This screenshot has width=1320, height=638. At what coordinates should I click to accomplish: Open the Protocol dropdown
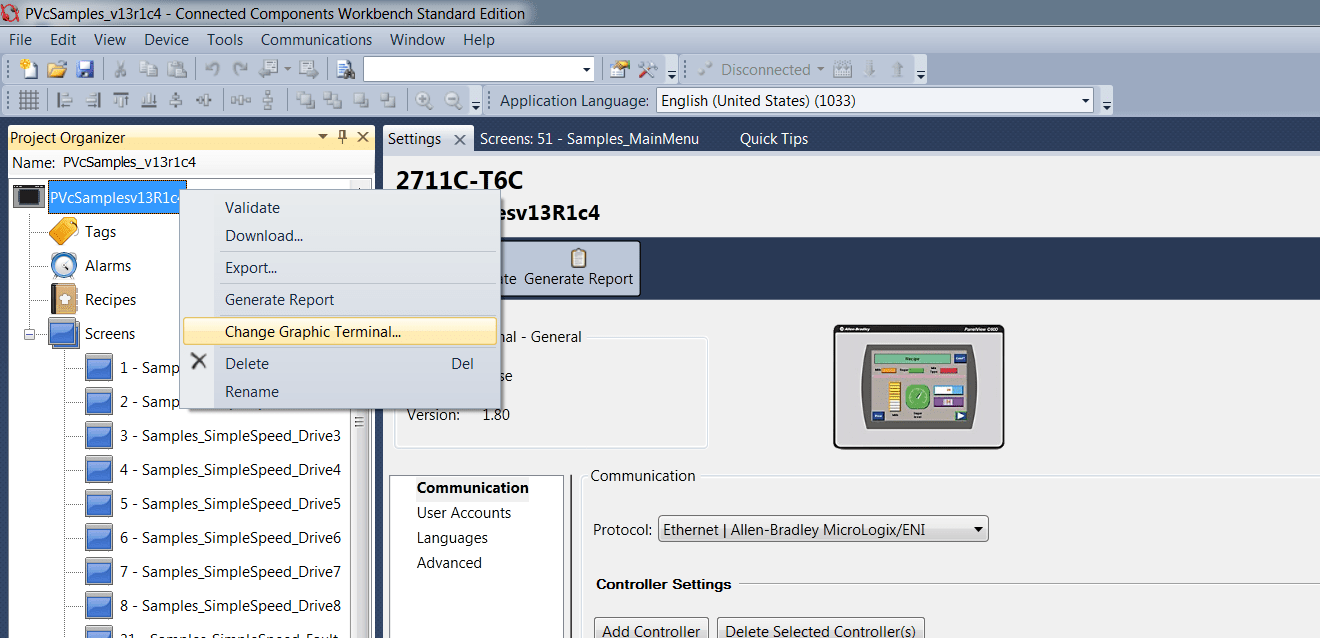(x=975, y=528)
